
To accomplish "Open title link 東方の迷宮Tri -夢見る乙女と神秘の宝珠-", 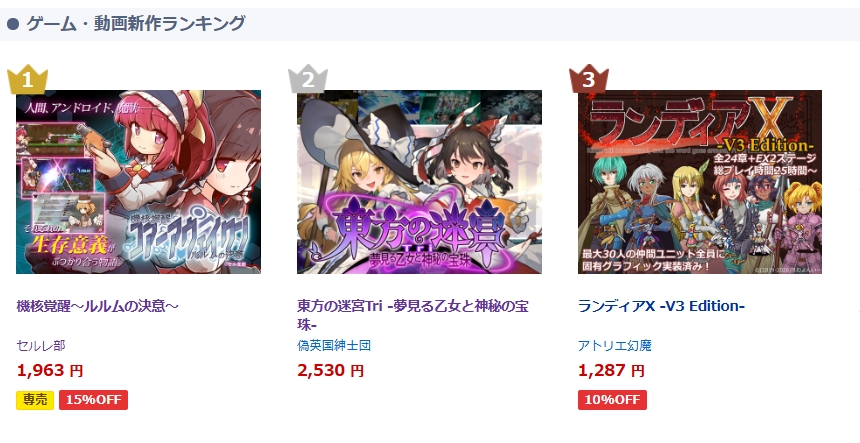I will click(413, 315).
